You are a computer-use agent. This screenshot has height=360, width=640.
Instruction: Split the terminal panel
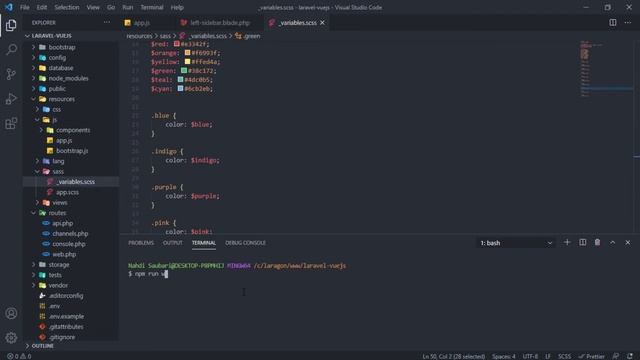point(582,242)
